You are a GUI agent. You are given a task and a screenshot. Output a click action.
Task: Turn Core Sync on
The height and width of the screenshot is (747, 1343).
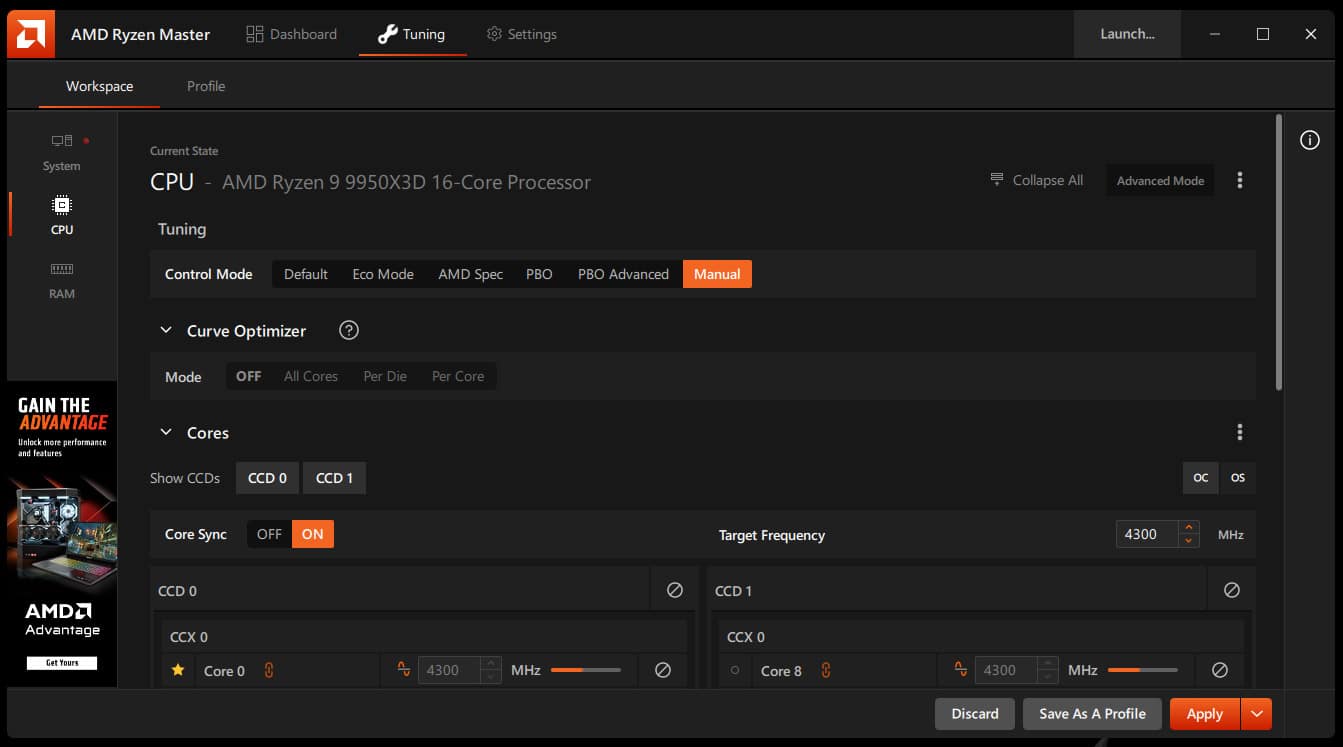[313, 534]
